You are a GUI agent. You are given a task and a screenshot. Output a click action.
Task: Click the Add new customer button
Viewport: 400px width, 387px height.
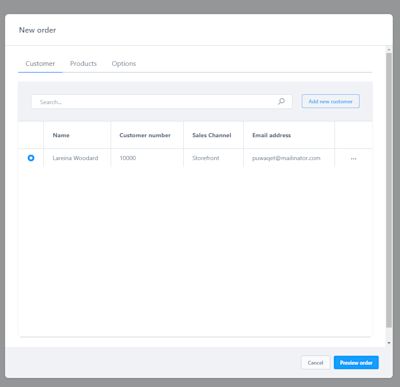[330, 101]
